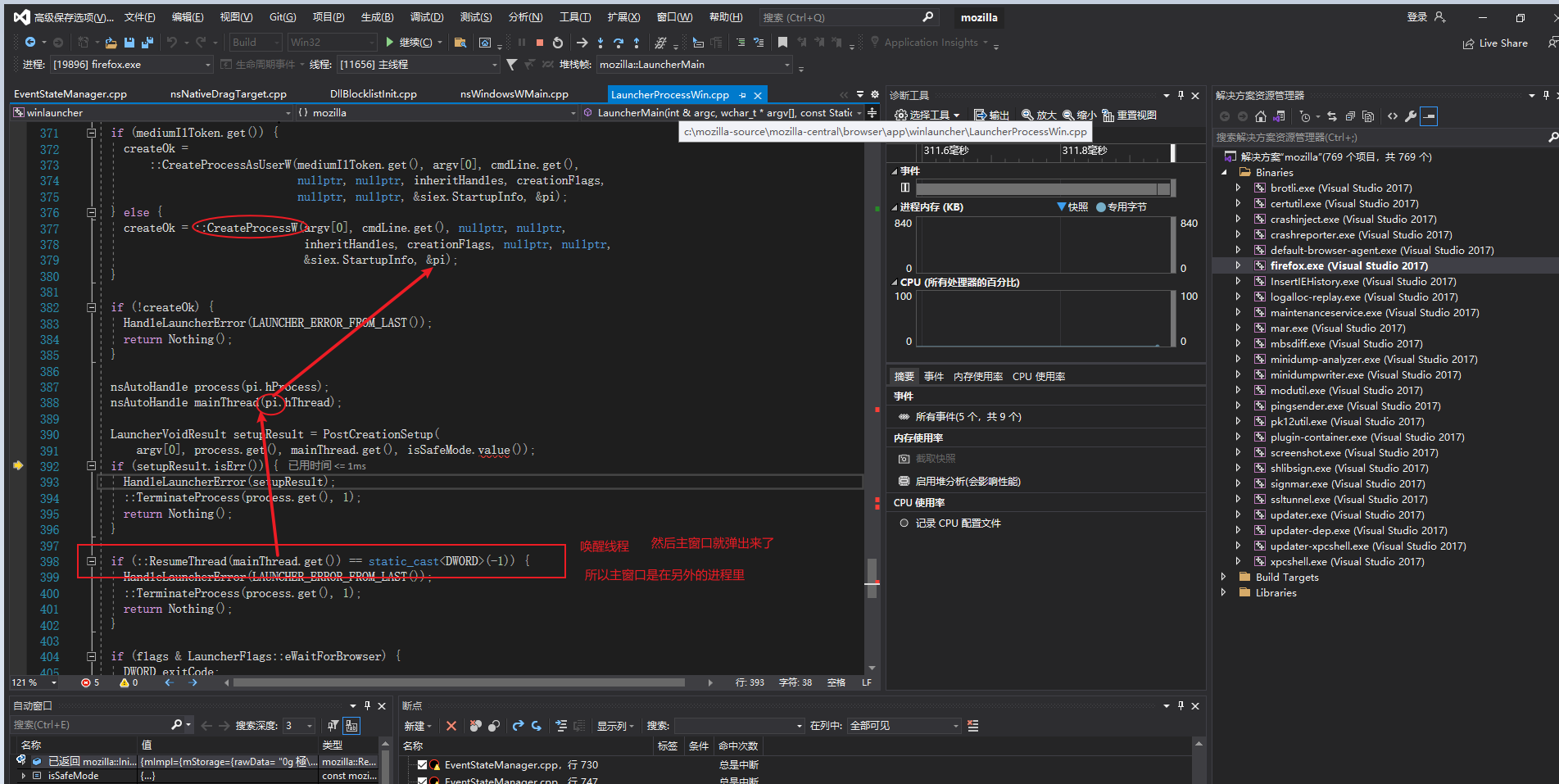Open the process dropdown showing firefox.exe
This screenshot has height=784, width=1559.
(x=208, y=65)
